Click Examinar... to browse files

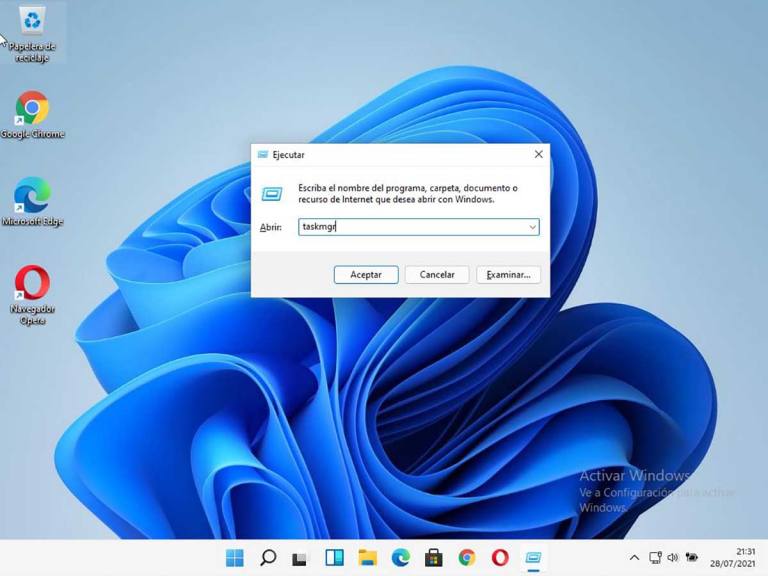tap(508, 275)
